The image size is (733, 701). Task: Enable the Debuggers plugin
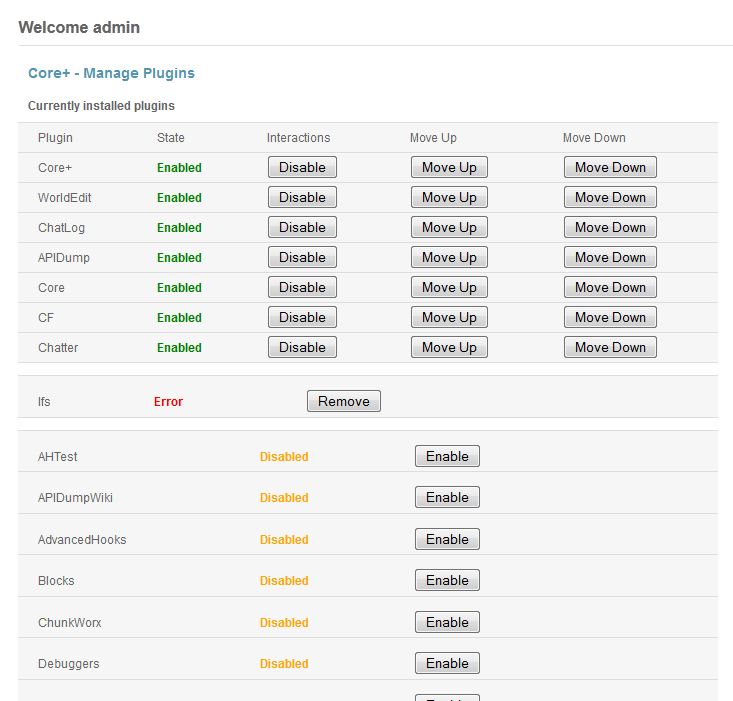point(447,663)
